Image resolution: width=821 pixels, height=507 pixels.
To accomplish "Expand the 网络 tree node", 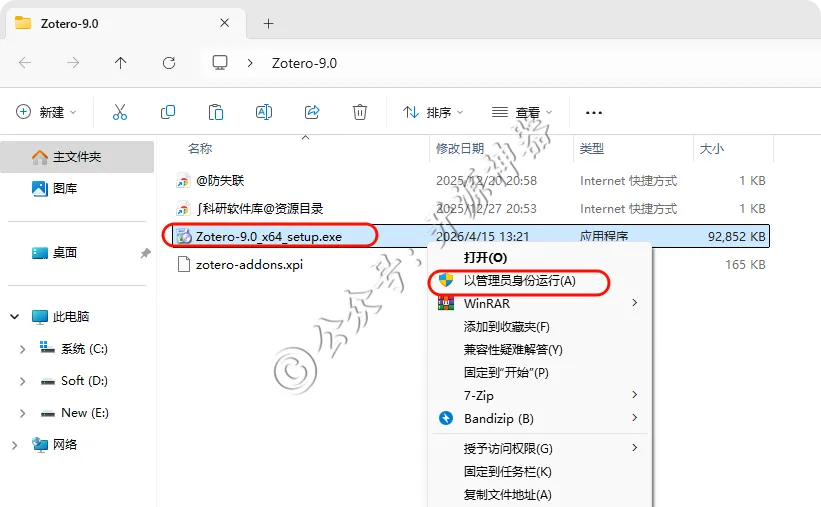I will coord(15,445).
